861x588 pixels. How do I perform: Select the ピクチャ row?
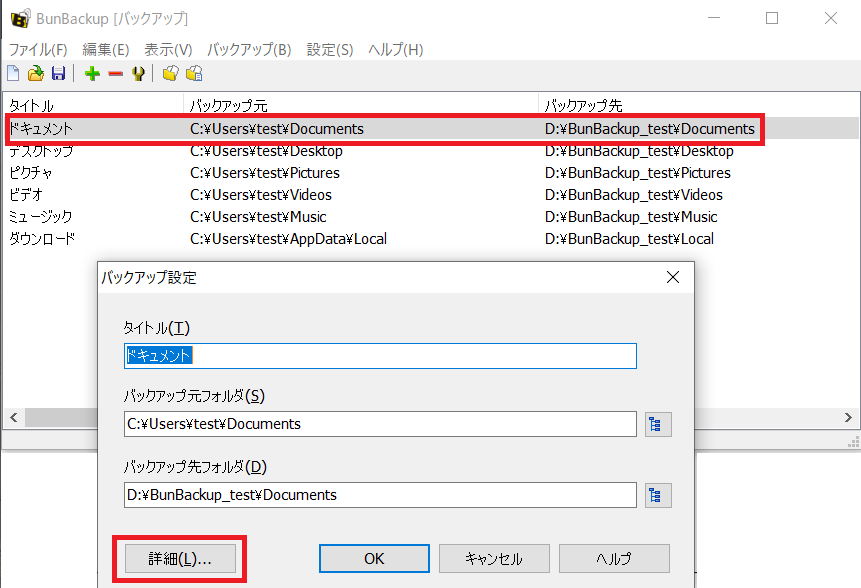[x=431, y=172]
